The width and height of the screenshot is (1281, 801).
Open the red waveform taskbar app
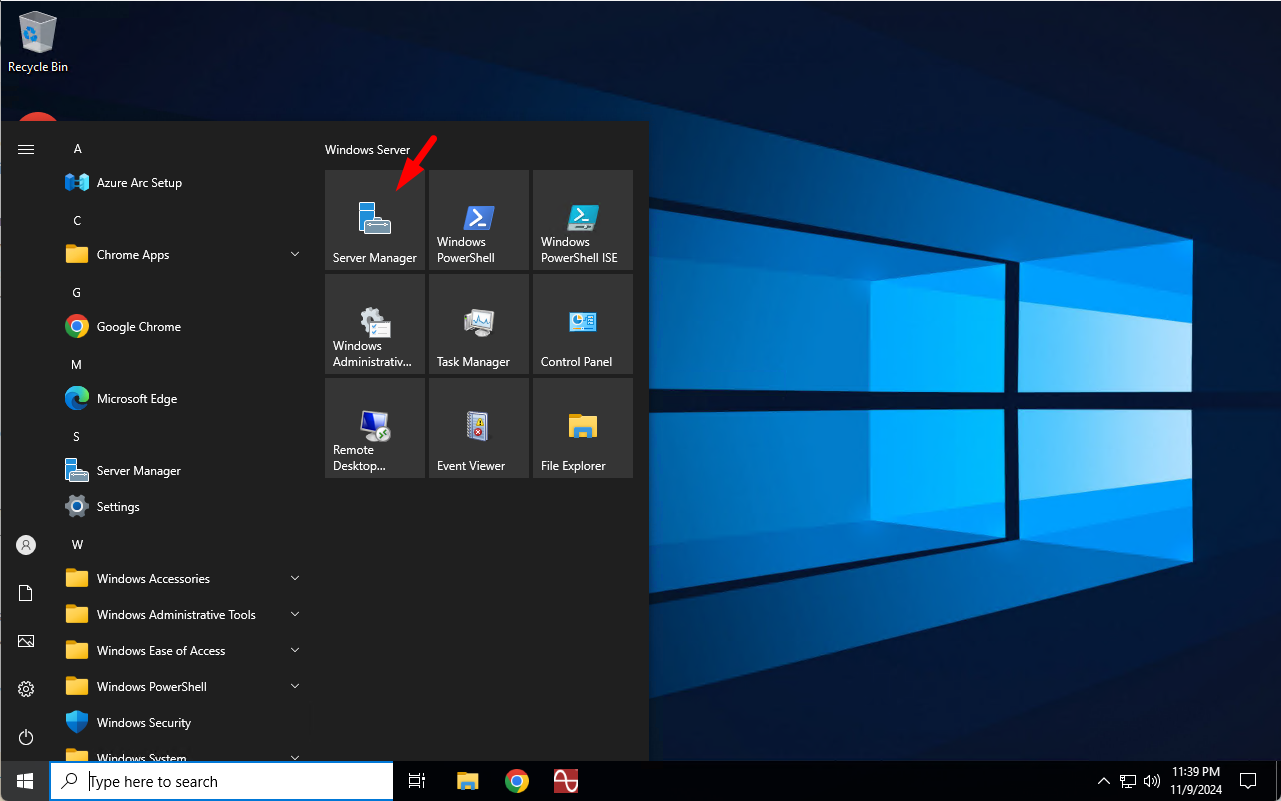point(566,781)
